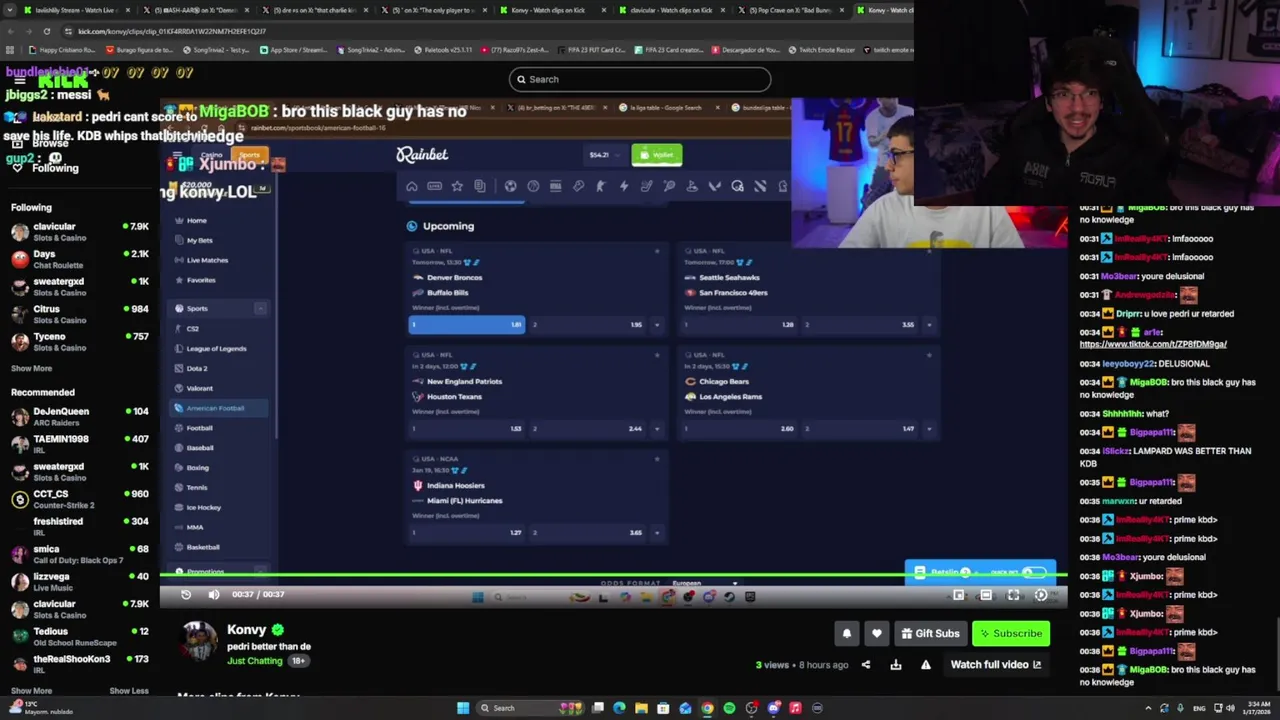Open Spotify from the taskbar

(x=729, y=708)
